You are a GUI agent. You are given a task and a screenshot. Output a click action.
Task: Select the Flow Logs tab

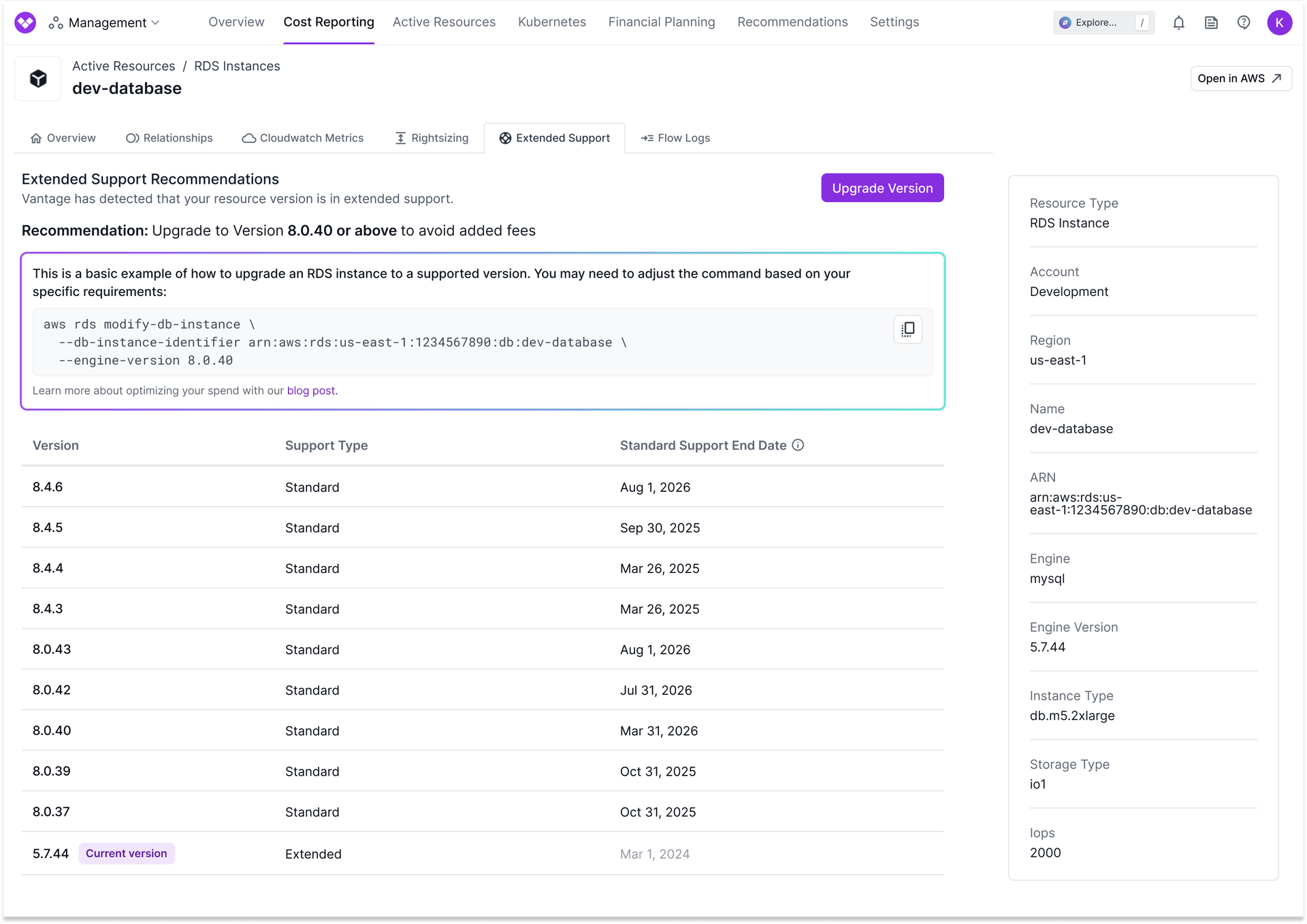[675, 138]
